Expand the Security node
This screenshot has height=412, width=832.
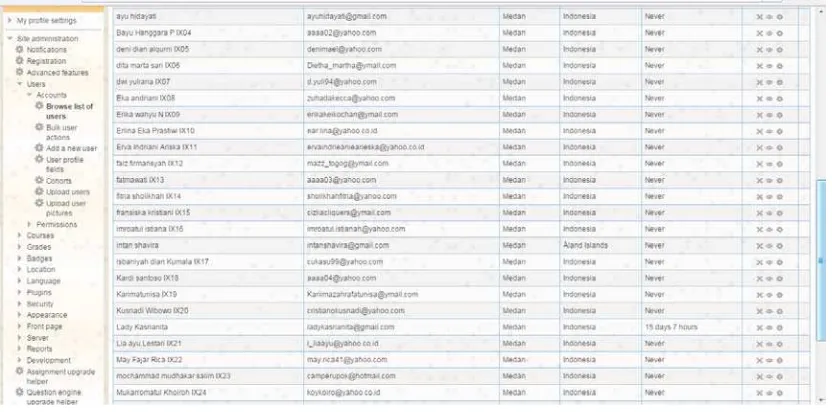click(x=20, y=304)
